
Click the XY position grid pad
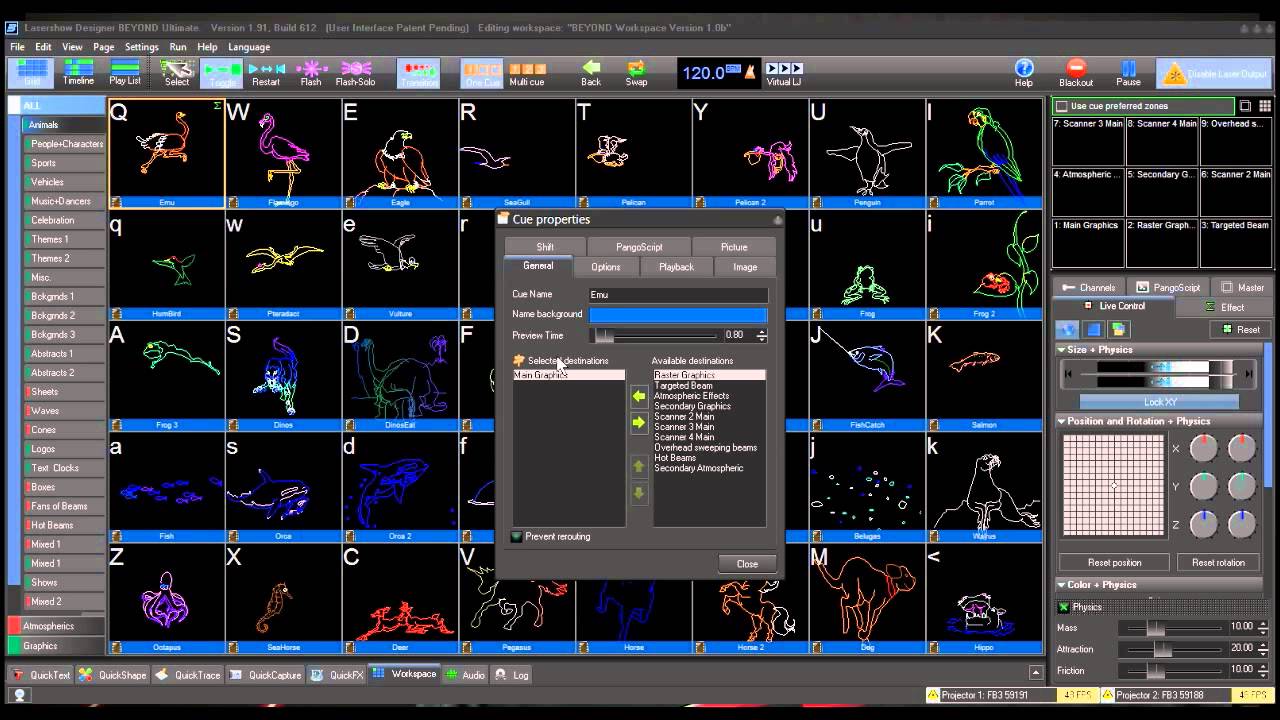(1114, 486)
